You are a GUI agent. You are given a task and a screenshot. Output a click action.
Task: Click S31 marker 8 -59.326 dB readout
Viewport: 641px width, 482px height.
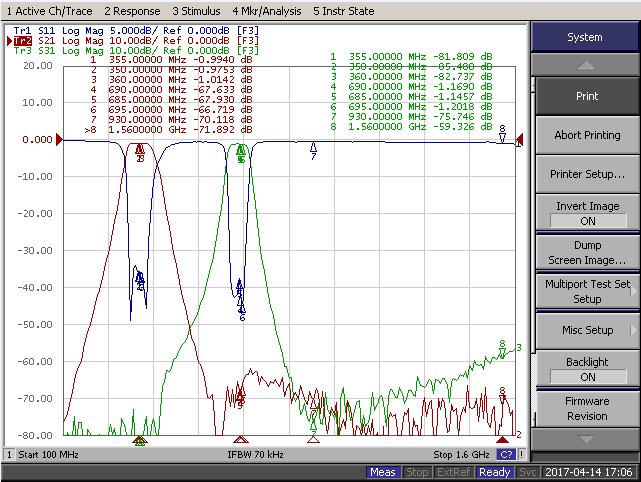click(x=411, y=127)
